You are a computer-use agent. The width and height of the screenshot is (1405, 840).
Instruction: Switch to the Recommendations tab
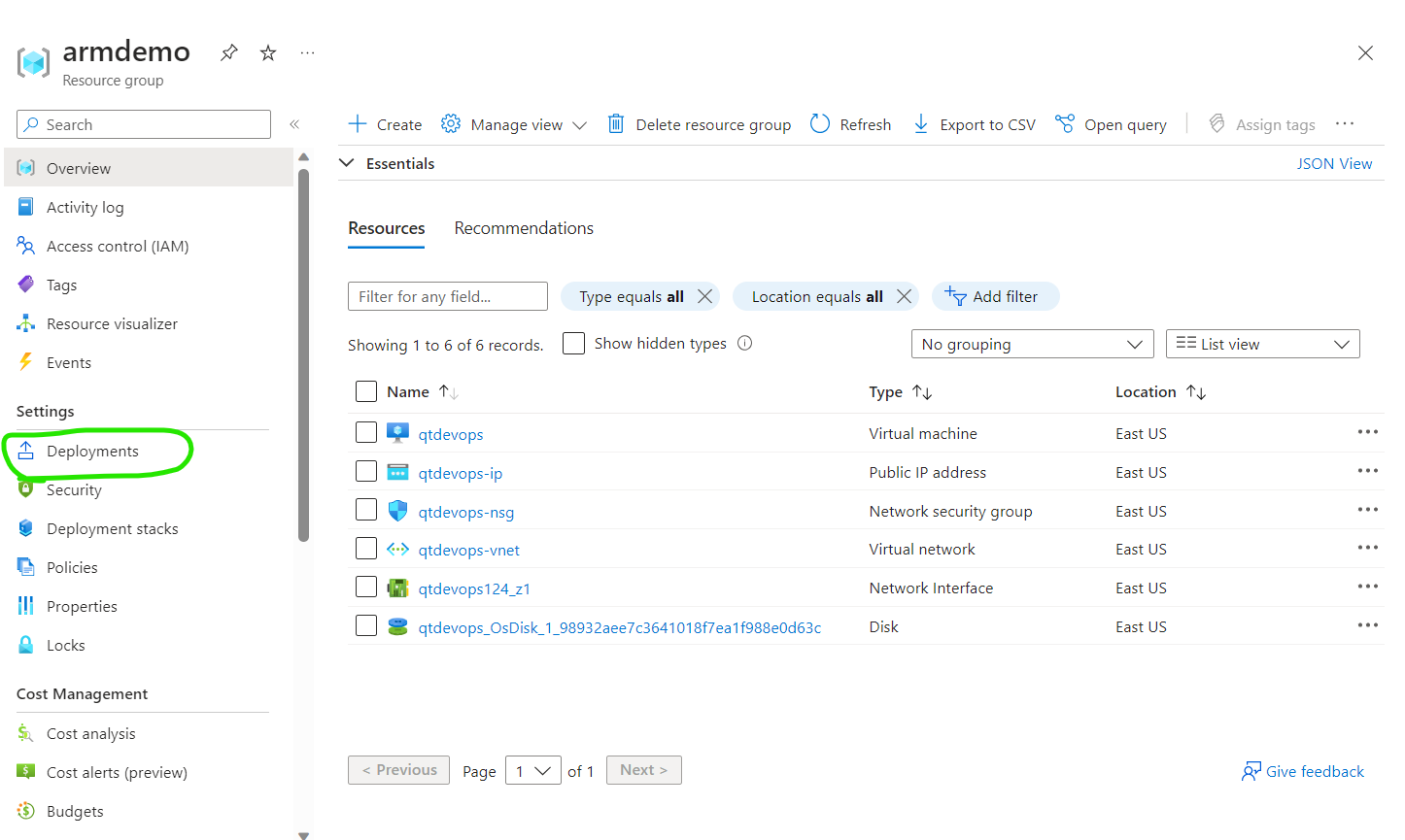pyautogui.click(x=524, y=228)
